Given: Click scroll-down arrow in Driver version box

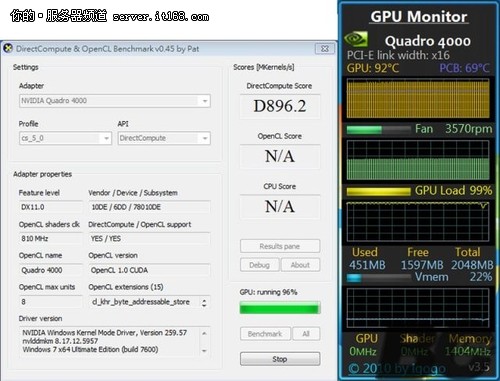Looking at the screenshot, I should (204, 351).
